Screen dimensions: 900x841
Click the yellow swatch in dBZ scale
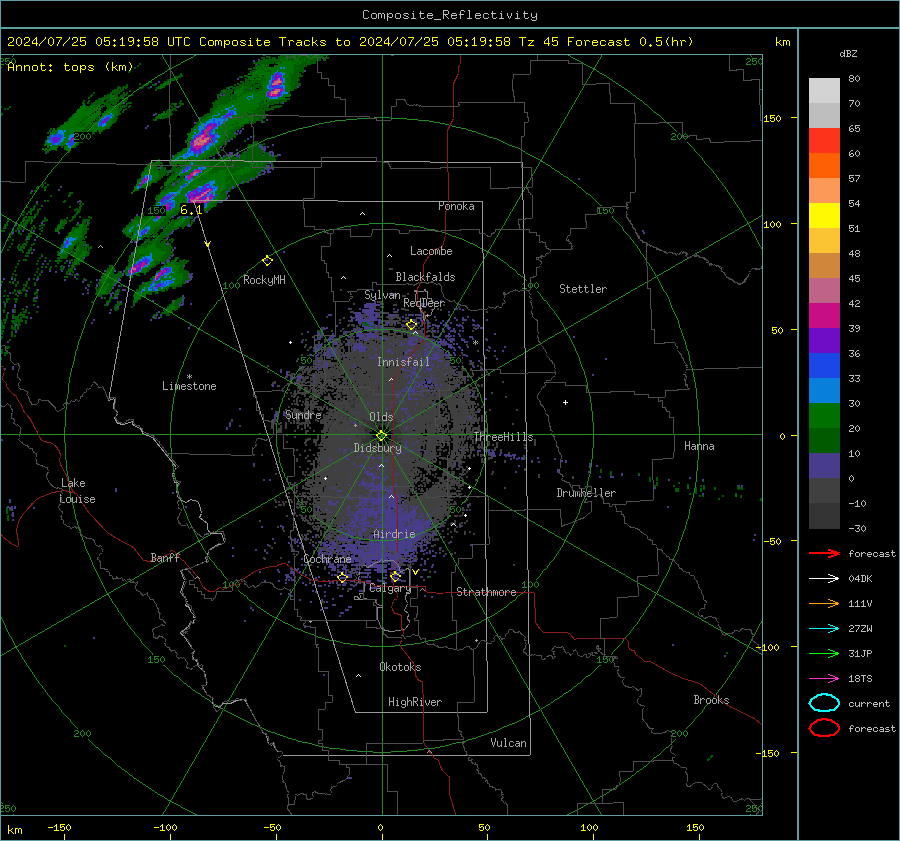tap(824, 215)
